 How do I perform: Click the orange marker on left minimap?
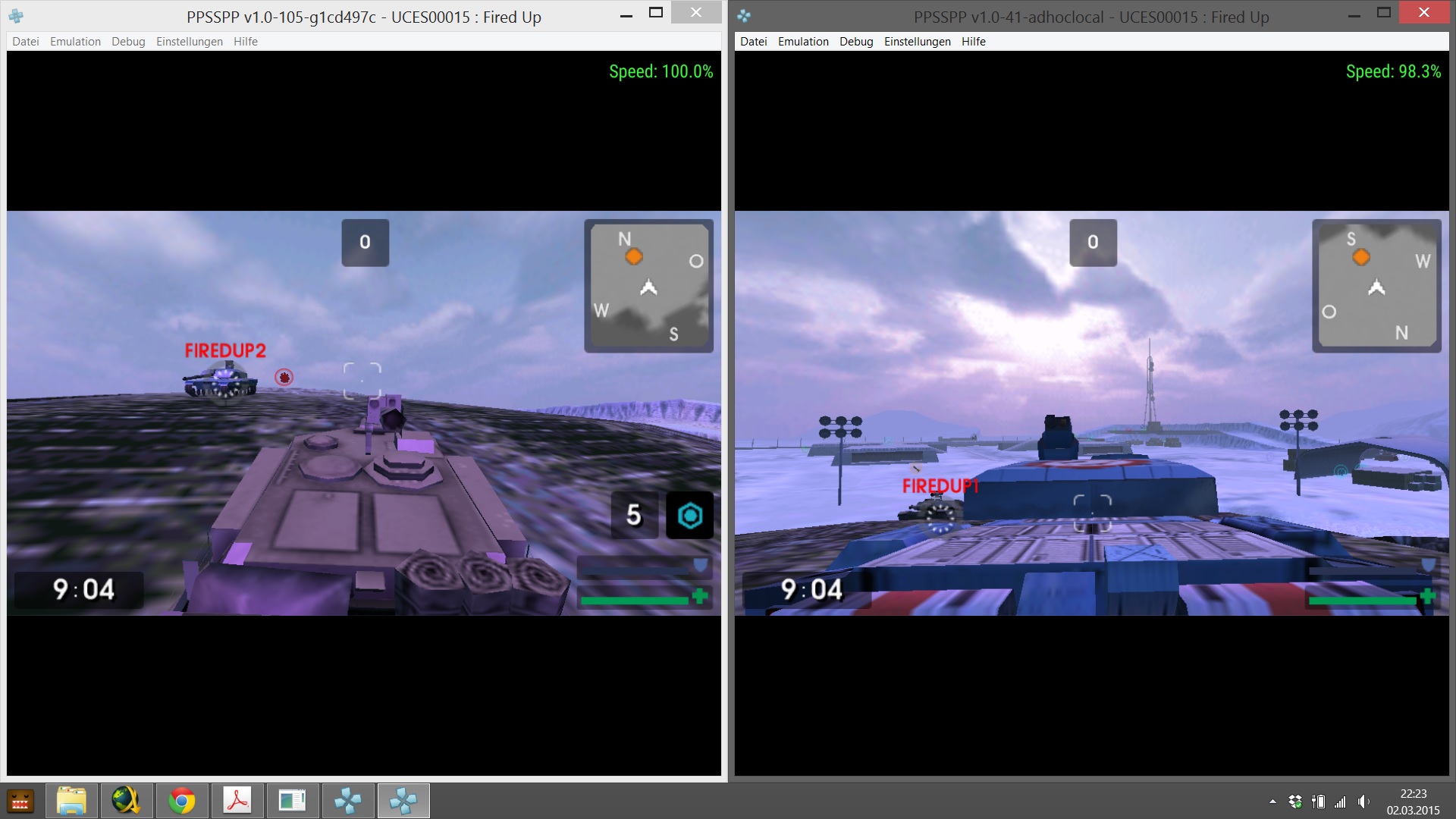(x=634, y=257)
